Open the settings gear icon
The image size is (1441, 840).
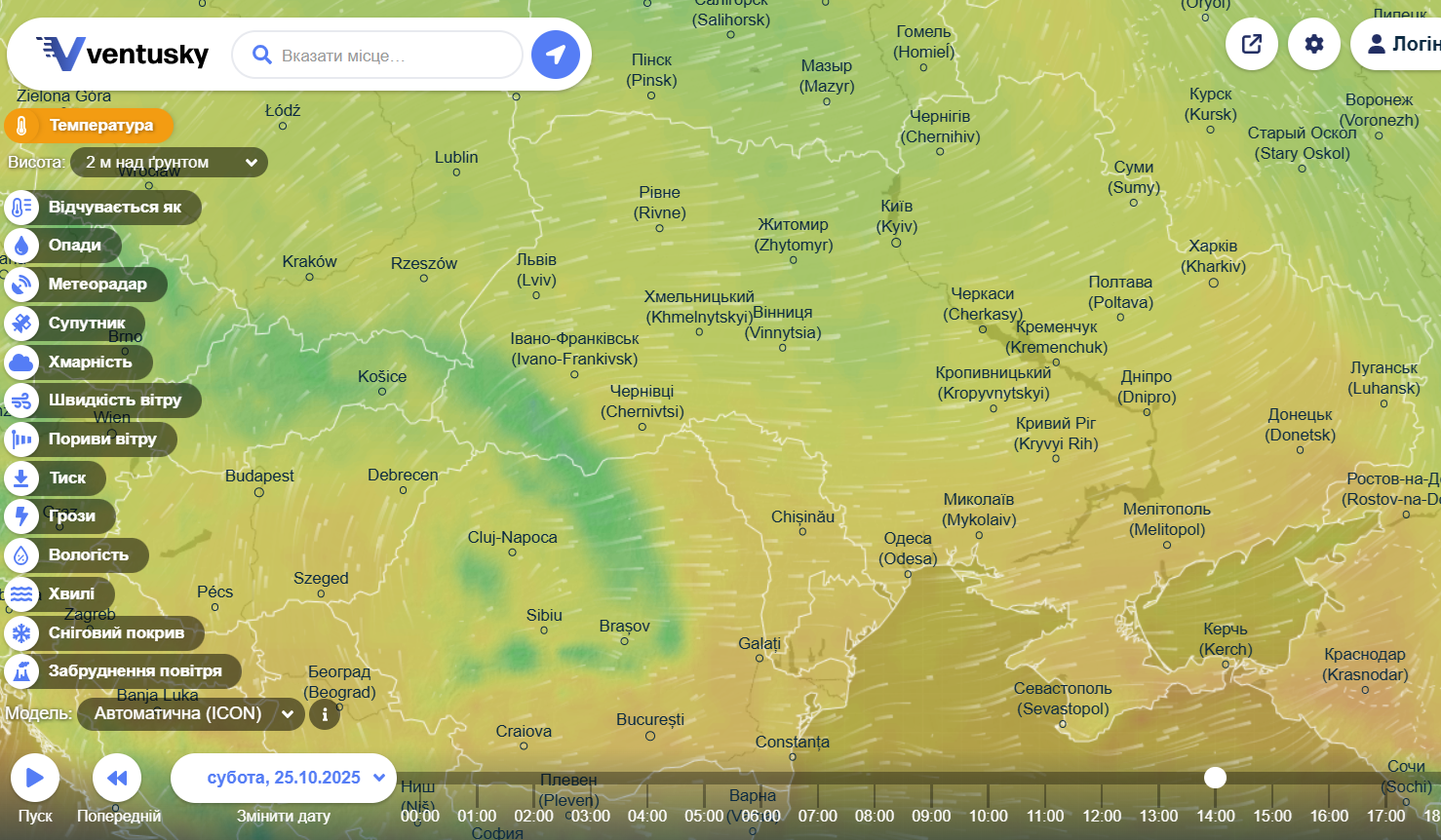point(1314,44)
